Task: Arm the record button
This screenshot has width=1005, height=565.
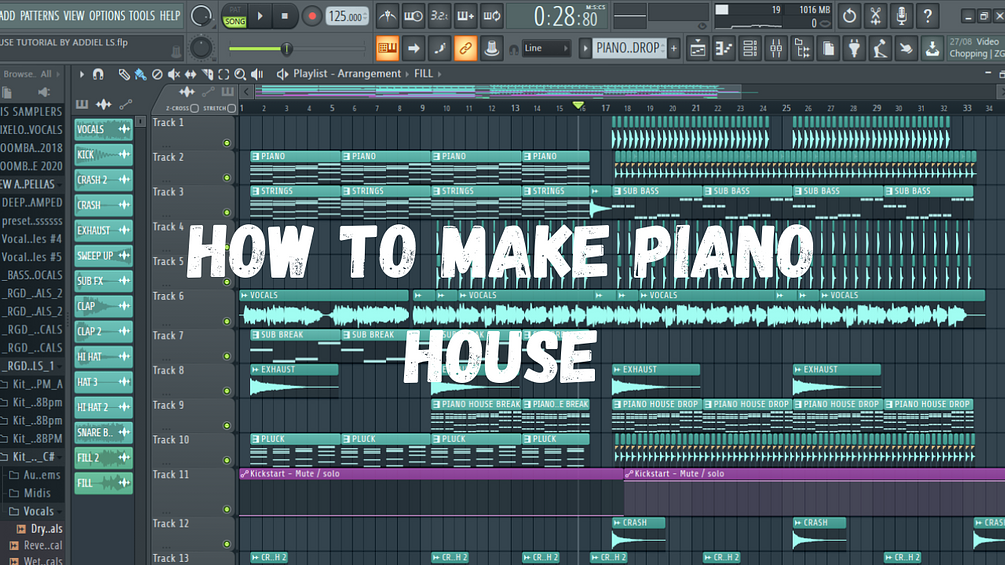Action: click(312, 16)
